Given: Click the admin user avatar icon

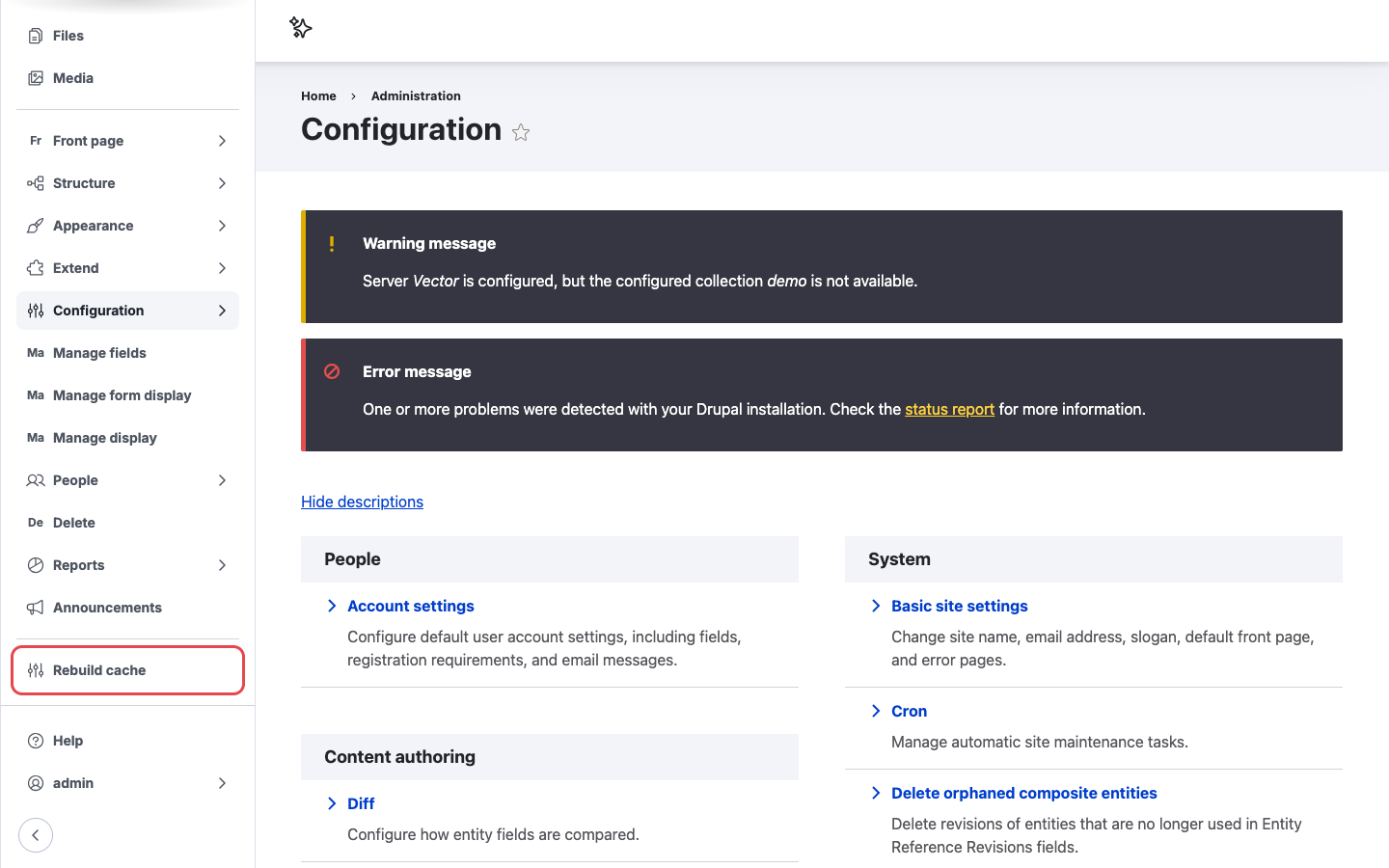Looking at the screenshot, I should click(36, 783).
